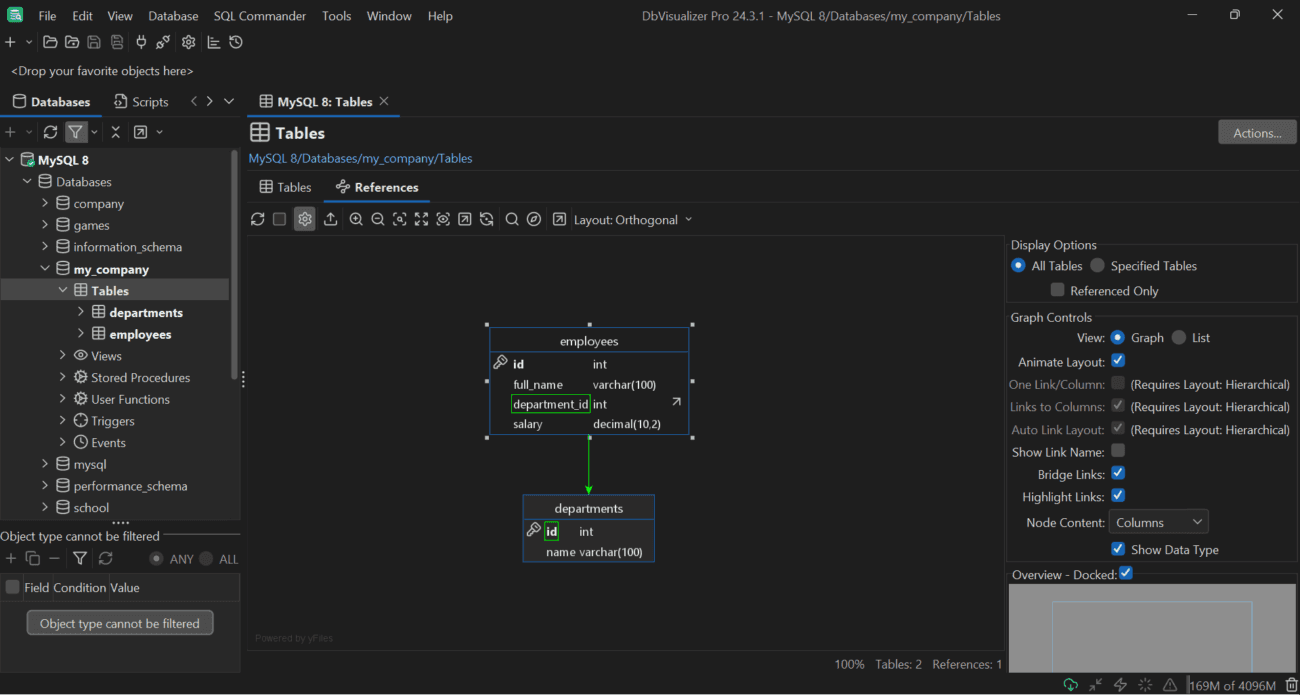Select the Specified Tables radio button
This screenshot has height=695, width=1300.
(x=1098, y=266)
